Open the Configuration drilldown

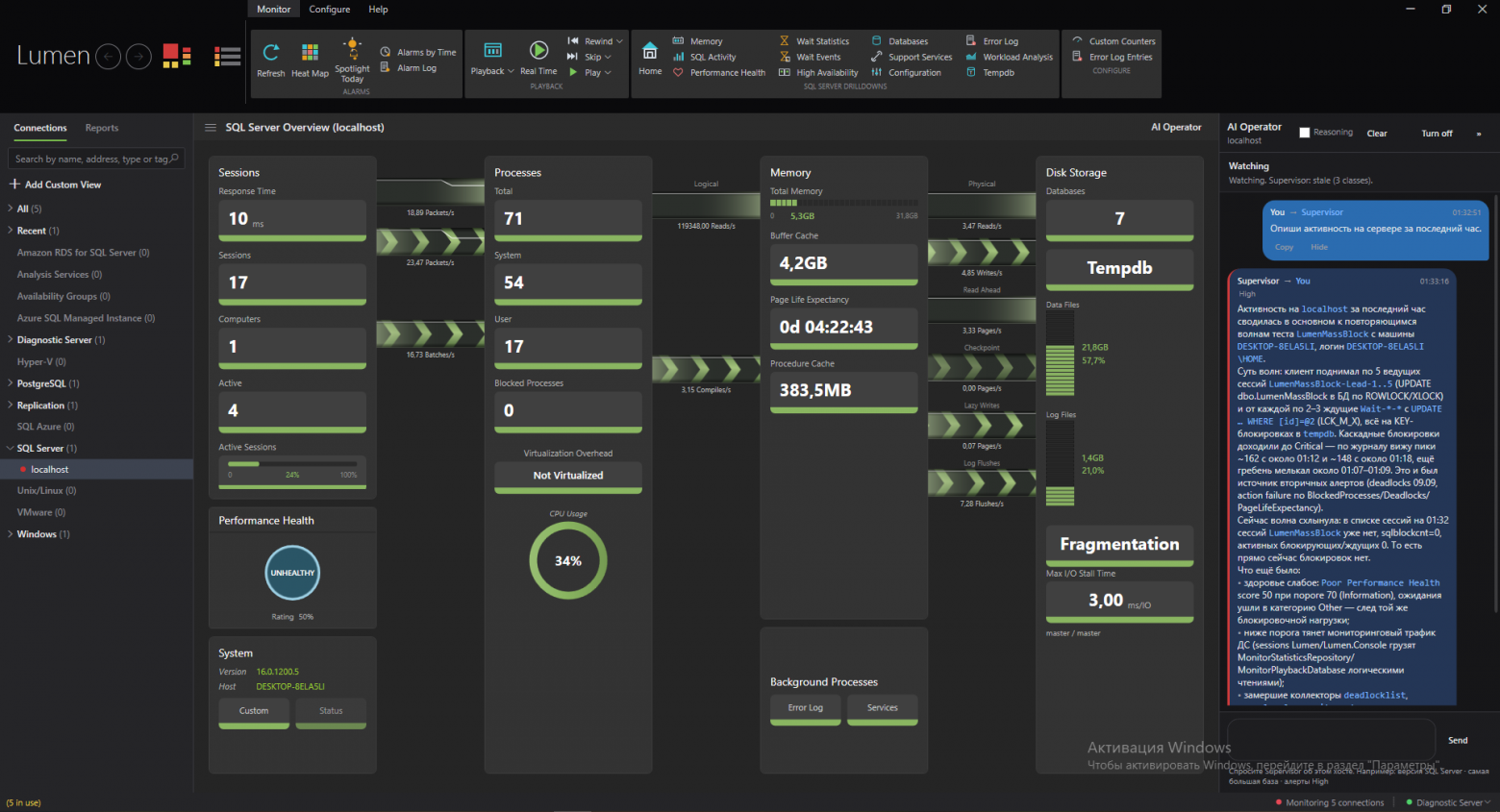pos(907,72)
